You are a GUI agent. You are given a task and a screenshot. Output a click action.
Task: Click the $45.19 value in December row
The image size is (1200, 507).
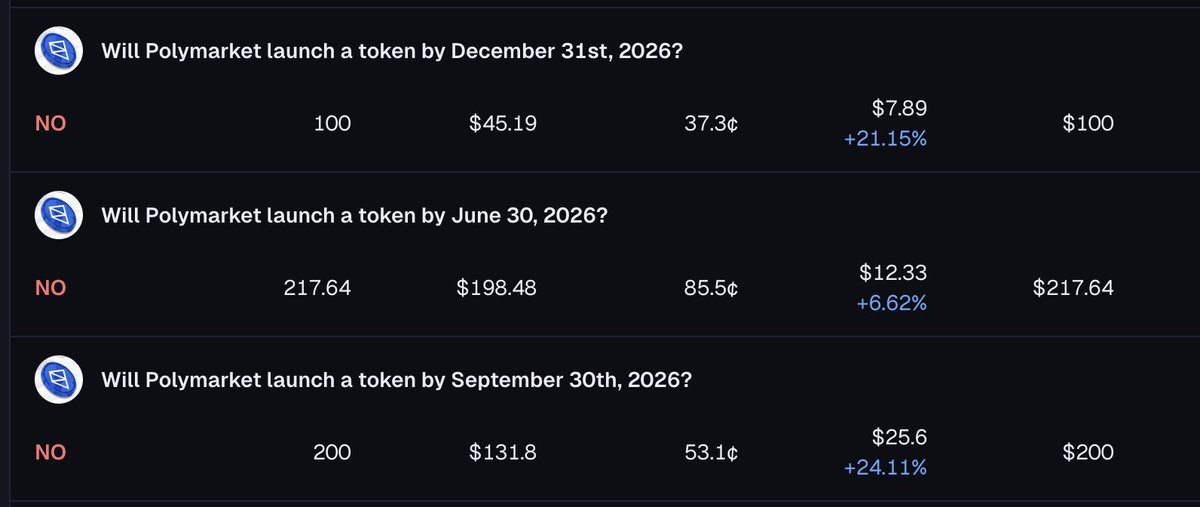503,124
